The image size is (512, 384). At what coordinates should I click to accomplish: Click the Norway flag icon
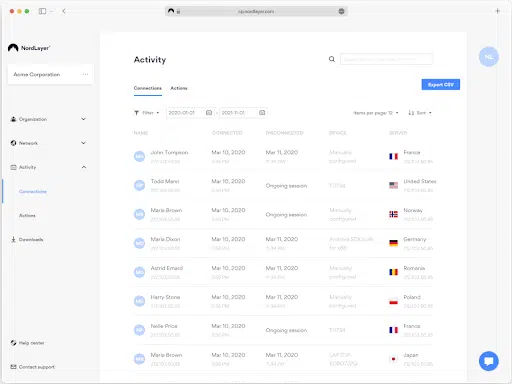(393, 214)
